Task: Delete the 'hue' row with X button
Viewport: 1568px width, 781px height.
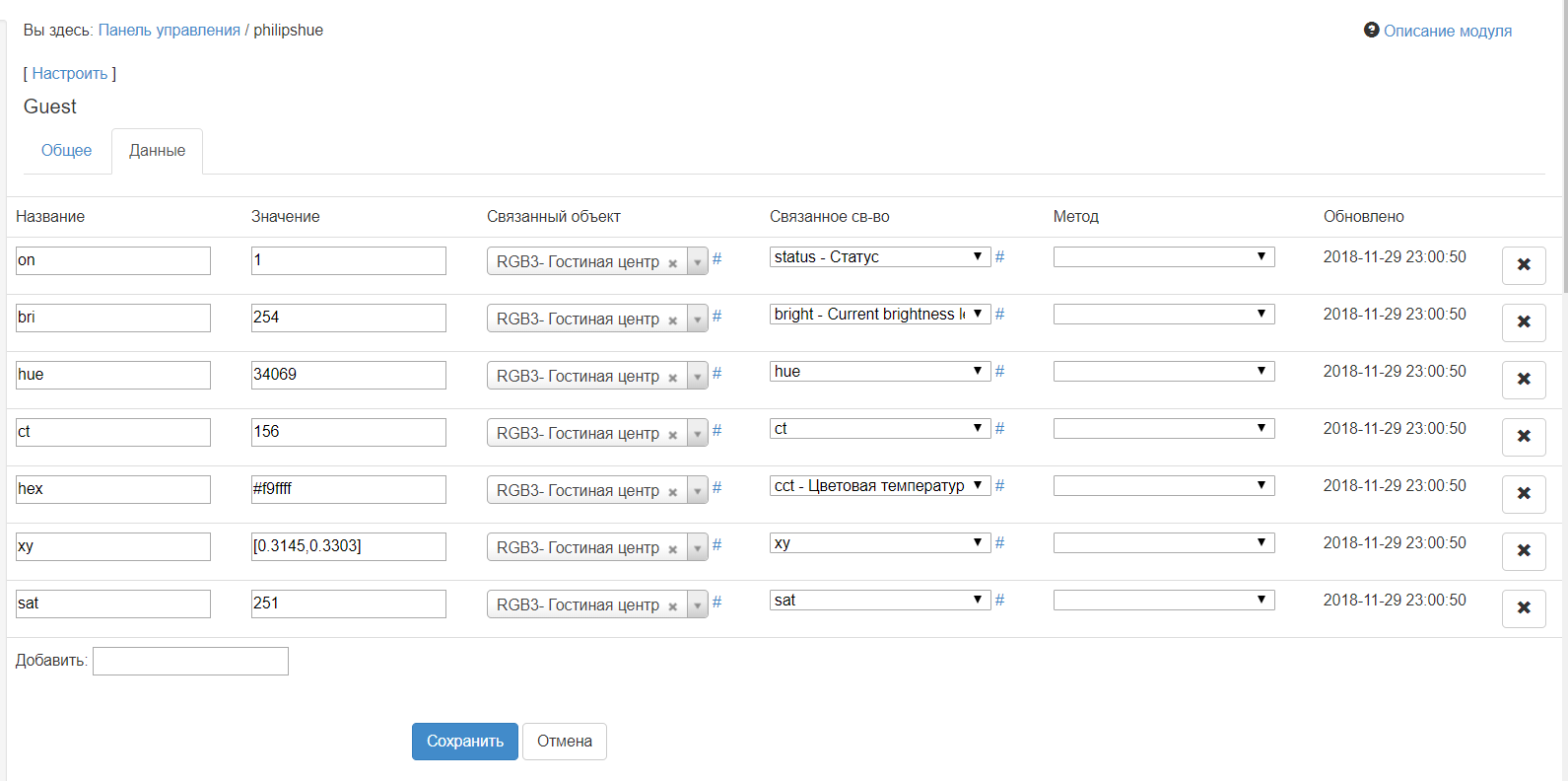Action: pos(1523,380)
